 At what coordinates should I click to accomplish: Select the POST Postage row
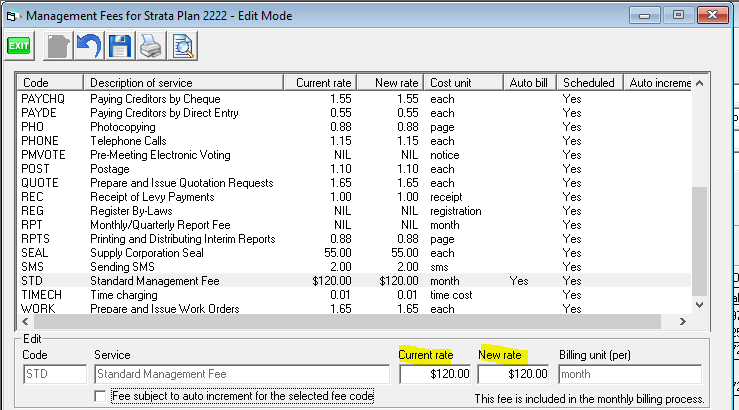click(354, 169)
